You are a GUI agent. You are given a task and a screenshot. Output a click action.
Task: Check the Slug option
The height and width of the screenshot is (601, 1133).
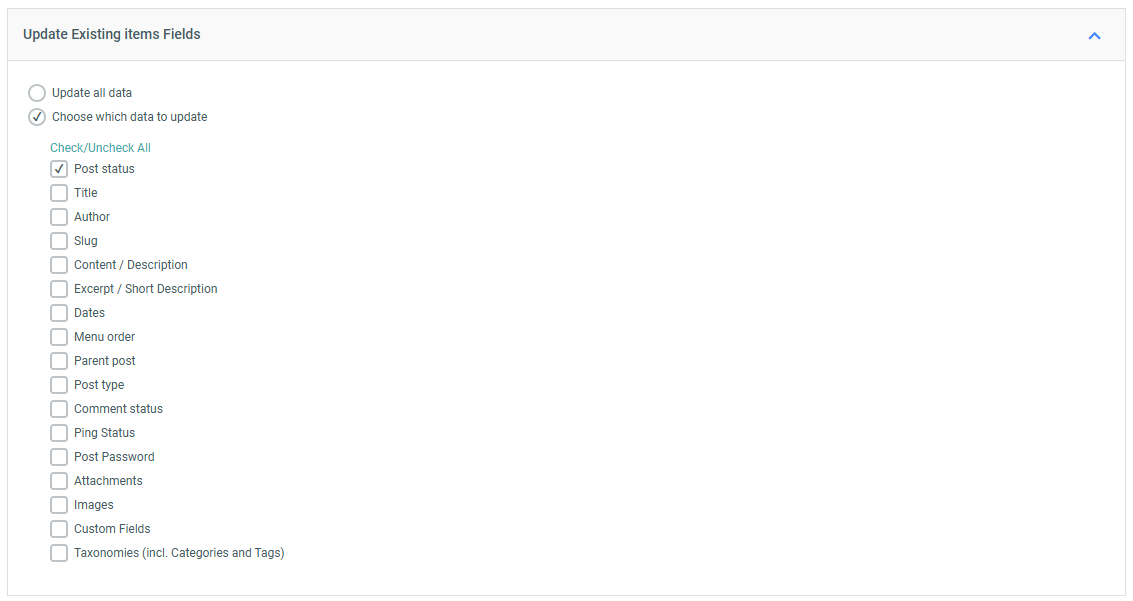(59, 241)
